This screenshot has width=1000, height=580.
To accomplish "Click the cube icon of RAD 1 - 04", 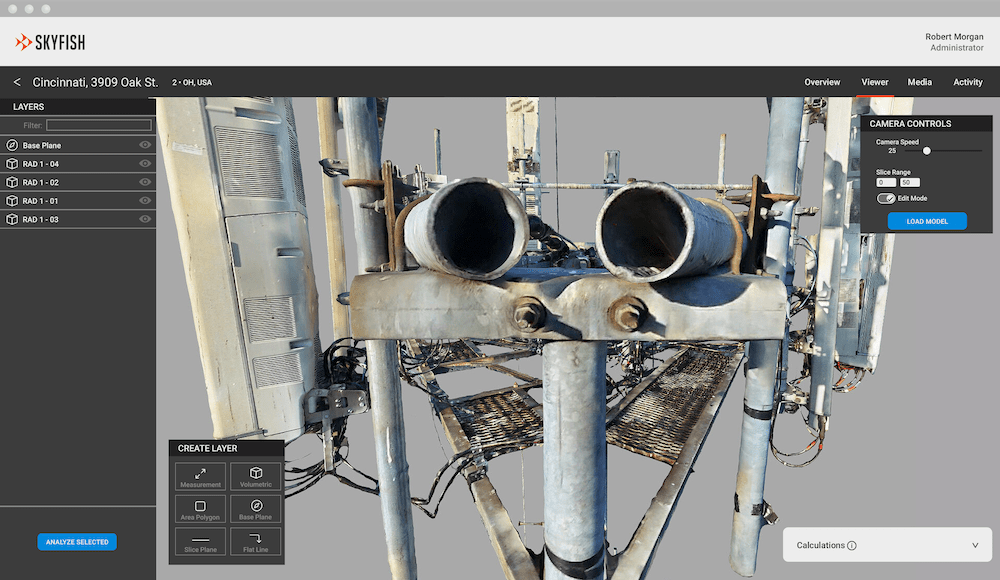I will click(12, 163).
